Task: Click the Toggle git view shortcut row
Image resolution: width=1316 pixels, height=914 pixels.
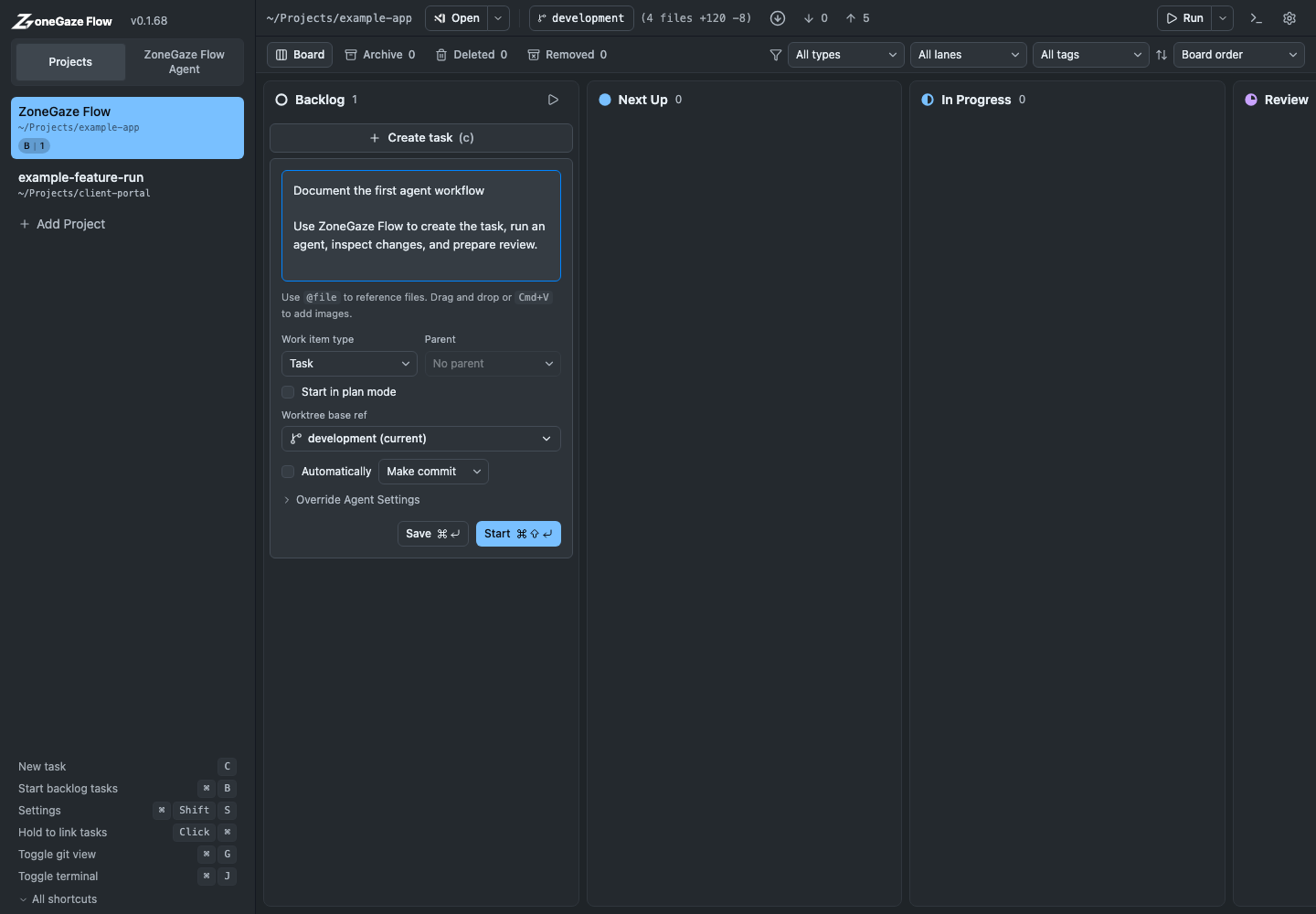Action: [x=127, y=855]
